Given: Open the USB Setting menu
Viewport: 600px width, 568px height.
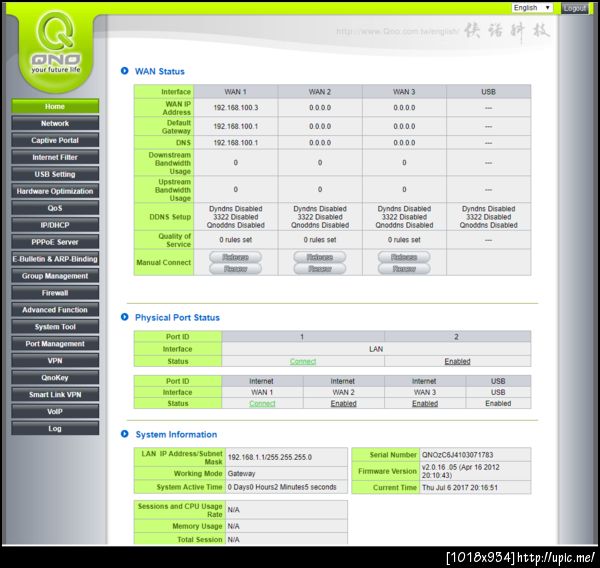Looking at the screenshot, I should coord(55,174).
